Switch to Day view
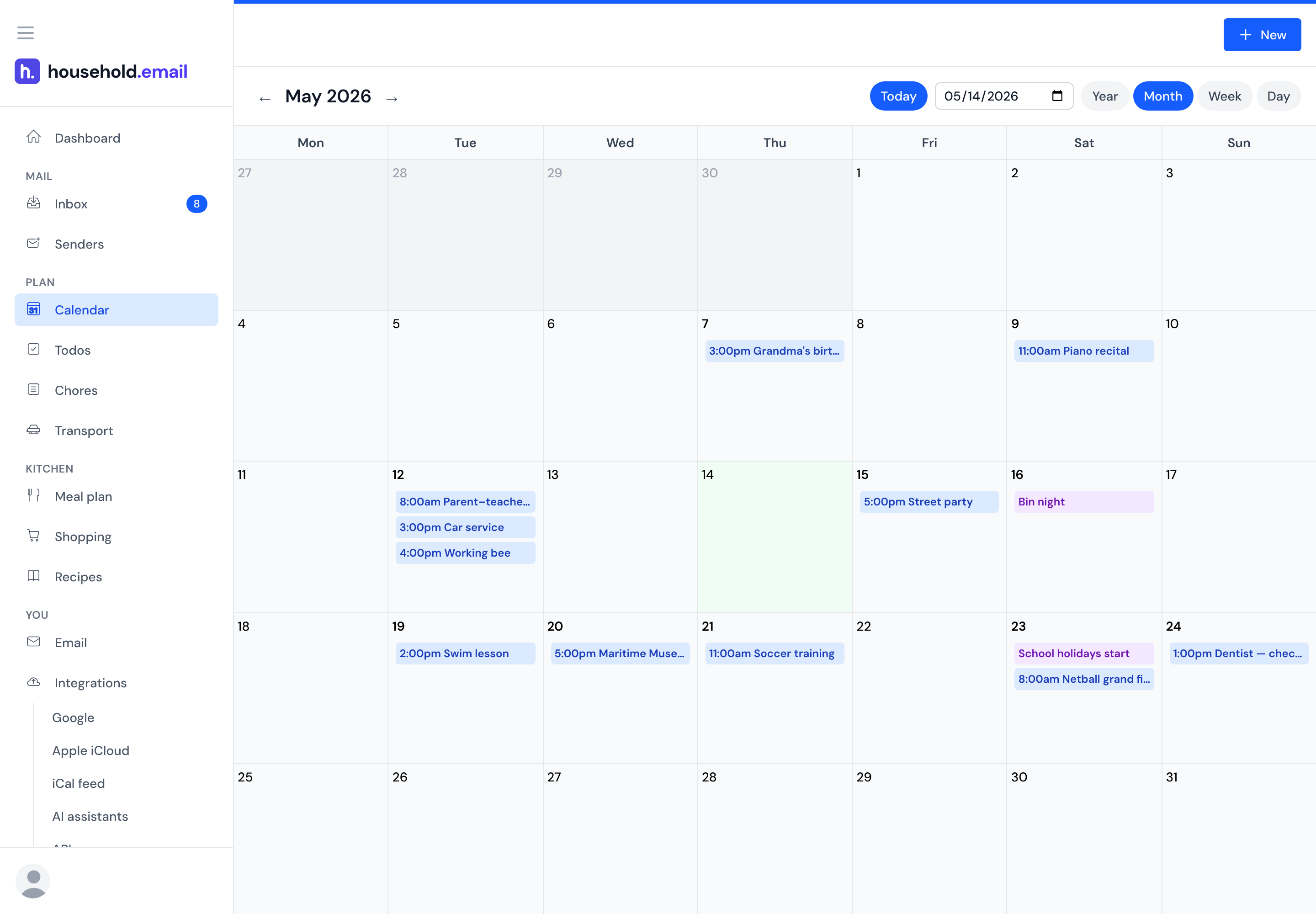The image size is (1316, 914). coord(1278,96)
